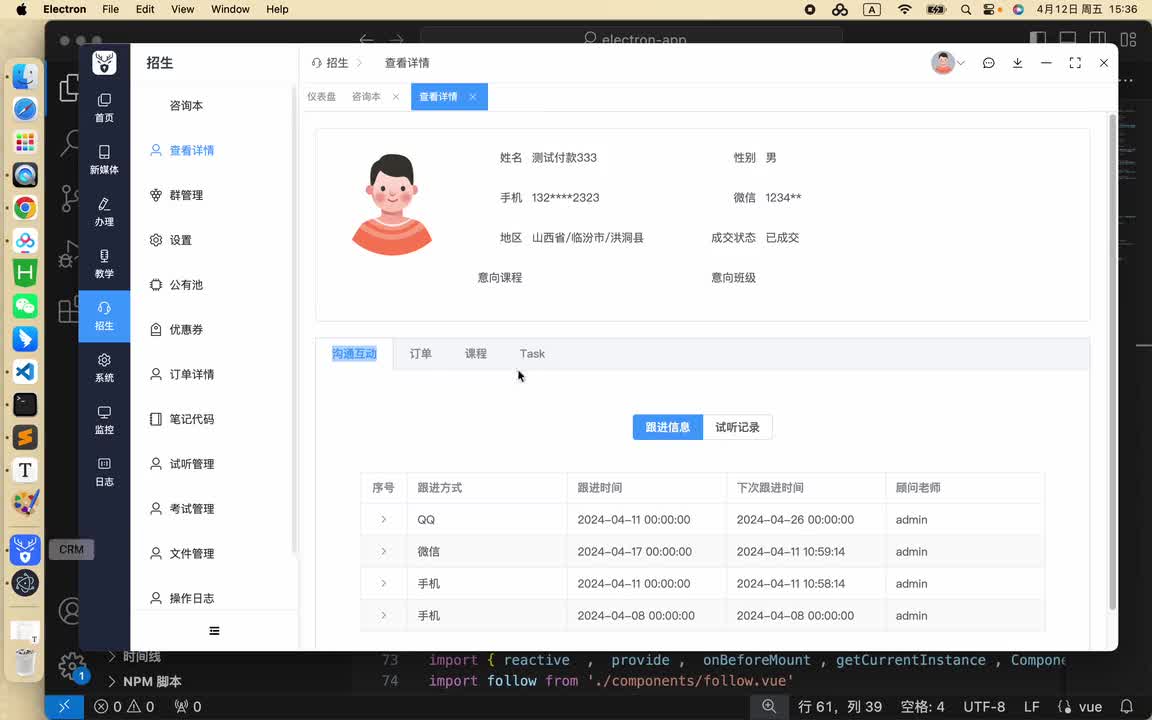Open the 系统 settings module
Screen dimensions: 1152x720
coord(104,368)
